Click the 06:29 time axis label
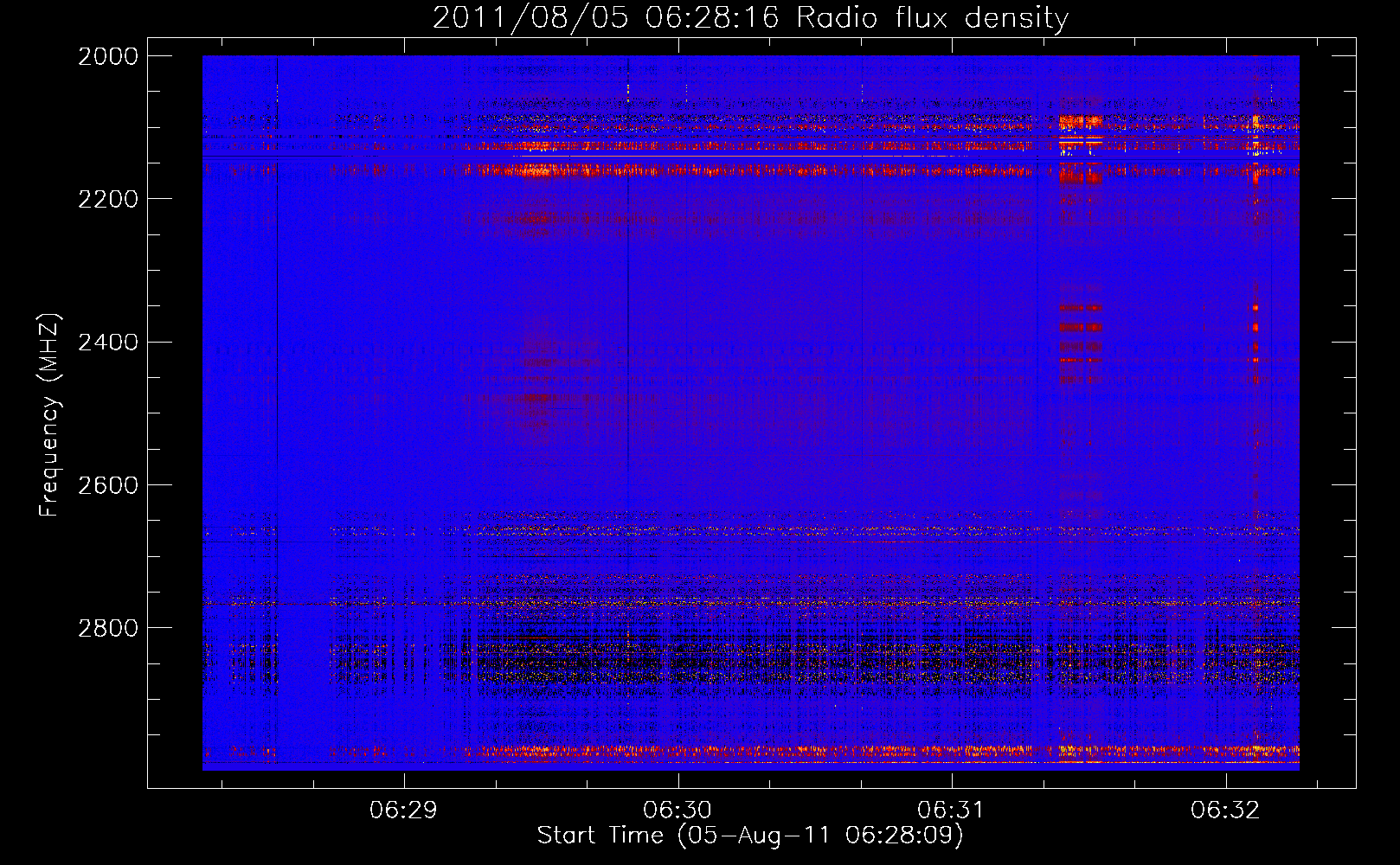 coord(403,811)
